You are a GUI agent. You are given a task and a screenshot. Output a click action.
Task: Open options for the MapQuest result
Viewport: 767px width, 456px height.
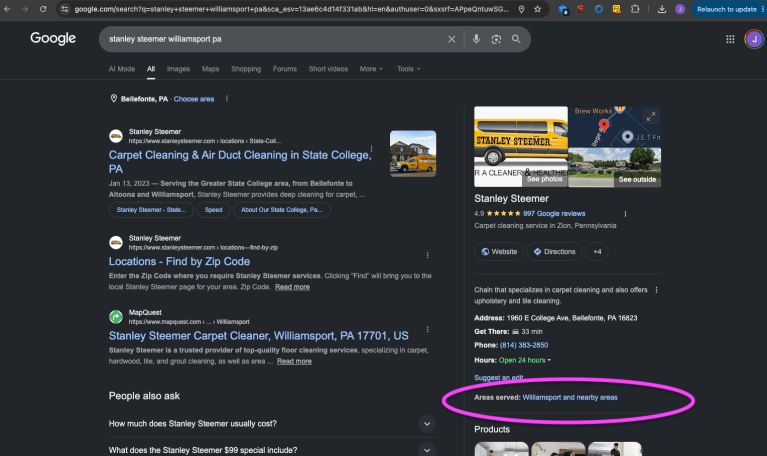pyautogui.click(x=428, y=330)
